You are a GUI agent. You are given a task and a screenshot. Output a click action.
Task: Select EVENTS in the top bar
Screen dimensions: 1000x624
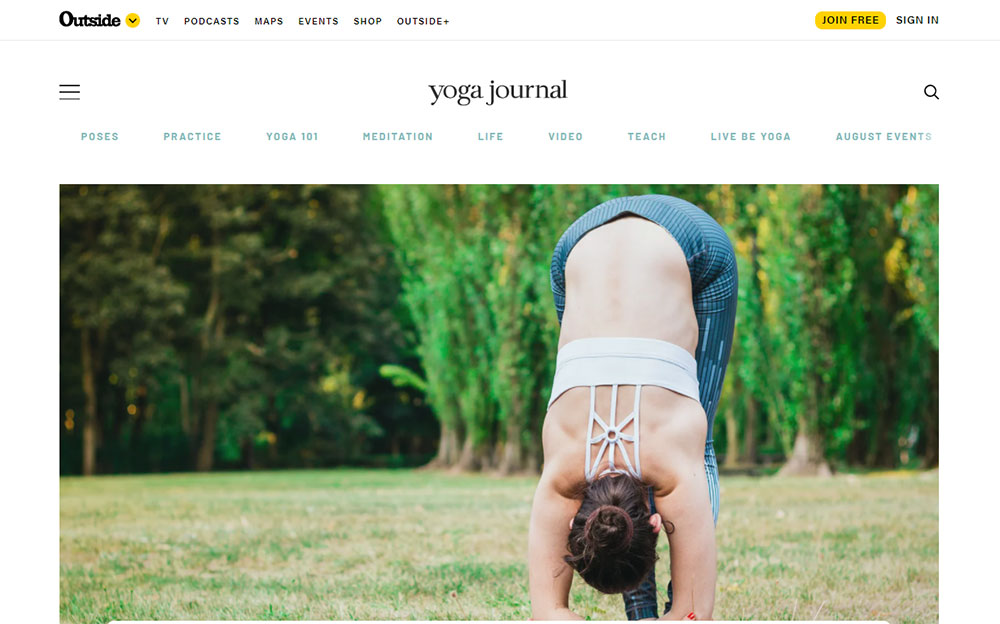pyautogui.click(x=318, y=21)
